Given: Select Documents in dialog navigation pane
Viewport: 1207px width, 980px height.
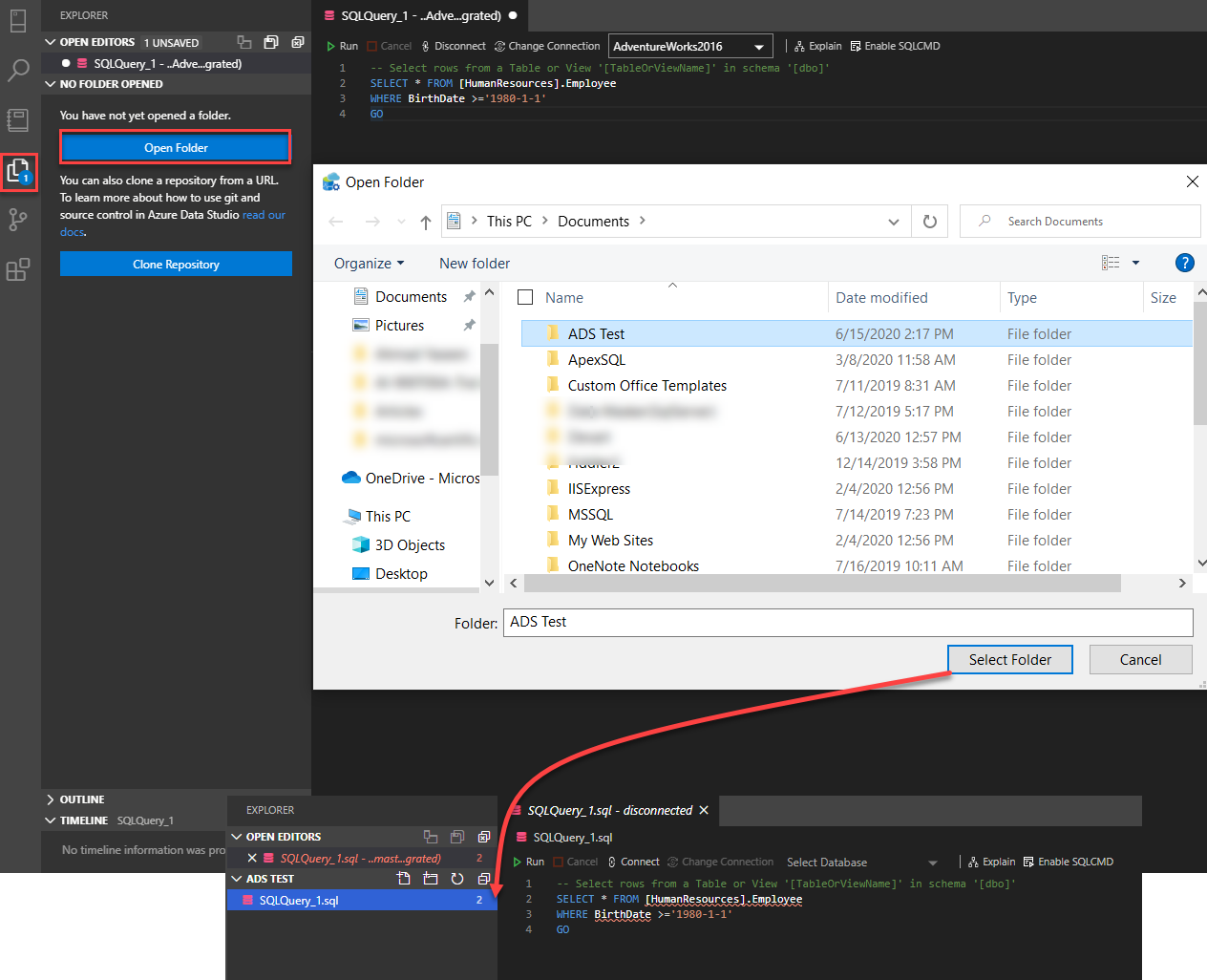Looking at the screenshot, I should [x=411, y=297].
